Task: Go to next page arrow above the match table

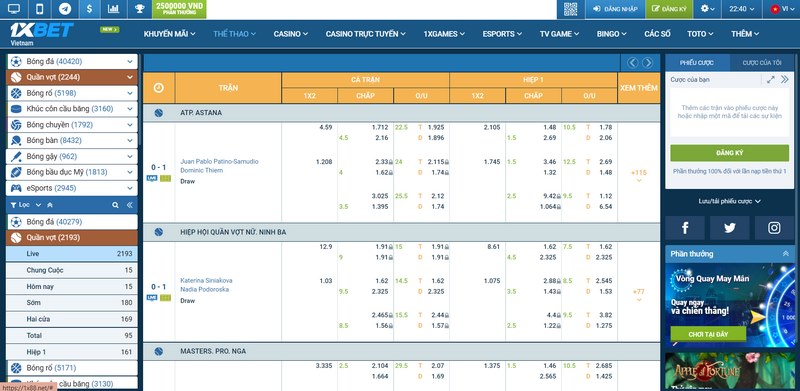Action: tap(647, 63)
